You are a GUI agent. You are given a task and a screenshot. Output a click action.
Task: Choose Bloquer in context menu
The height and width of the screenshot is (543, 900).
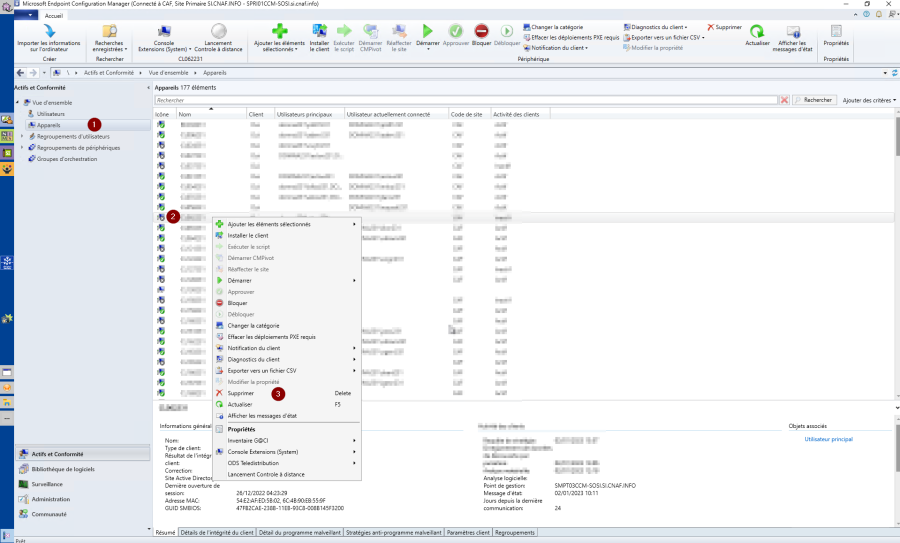pyautogui.click(x=286, y=303)
